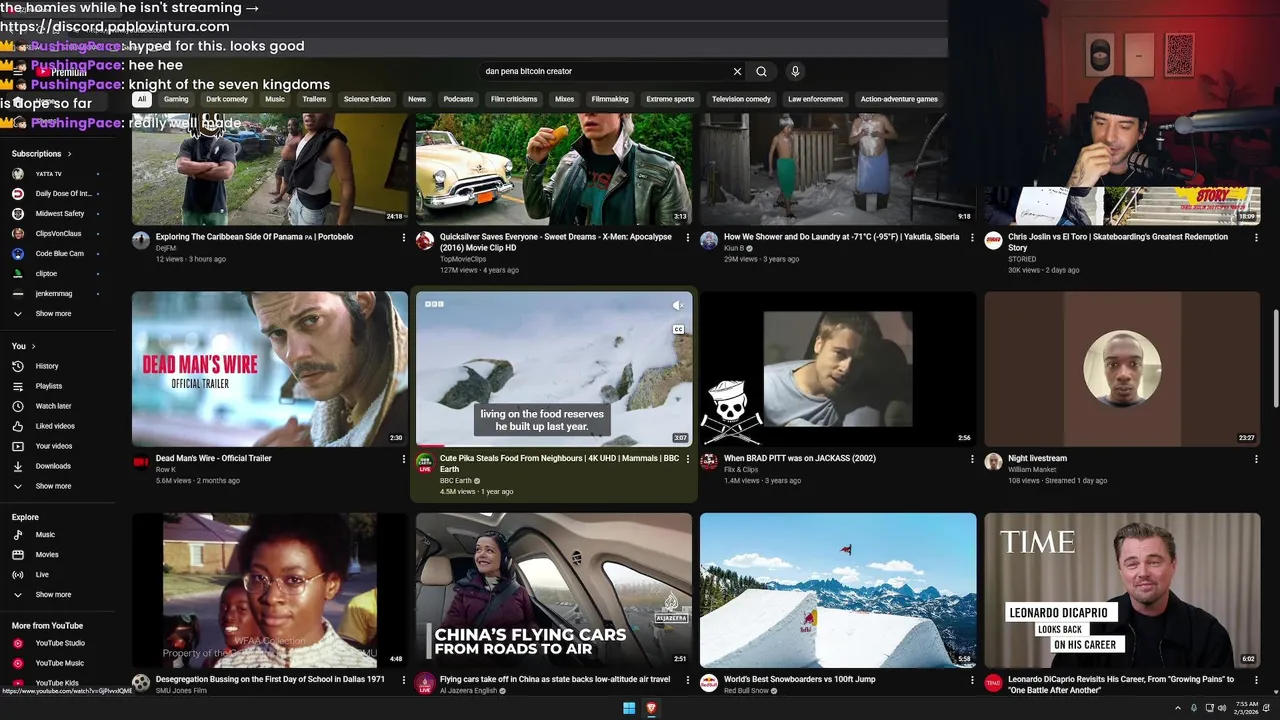
Task: Open more options for Brad Pitt Jackass video
Action: (972, 459)
